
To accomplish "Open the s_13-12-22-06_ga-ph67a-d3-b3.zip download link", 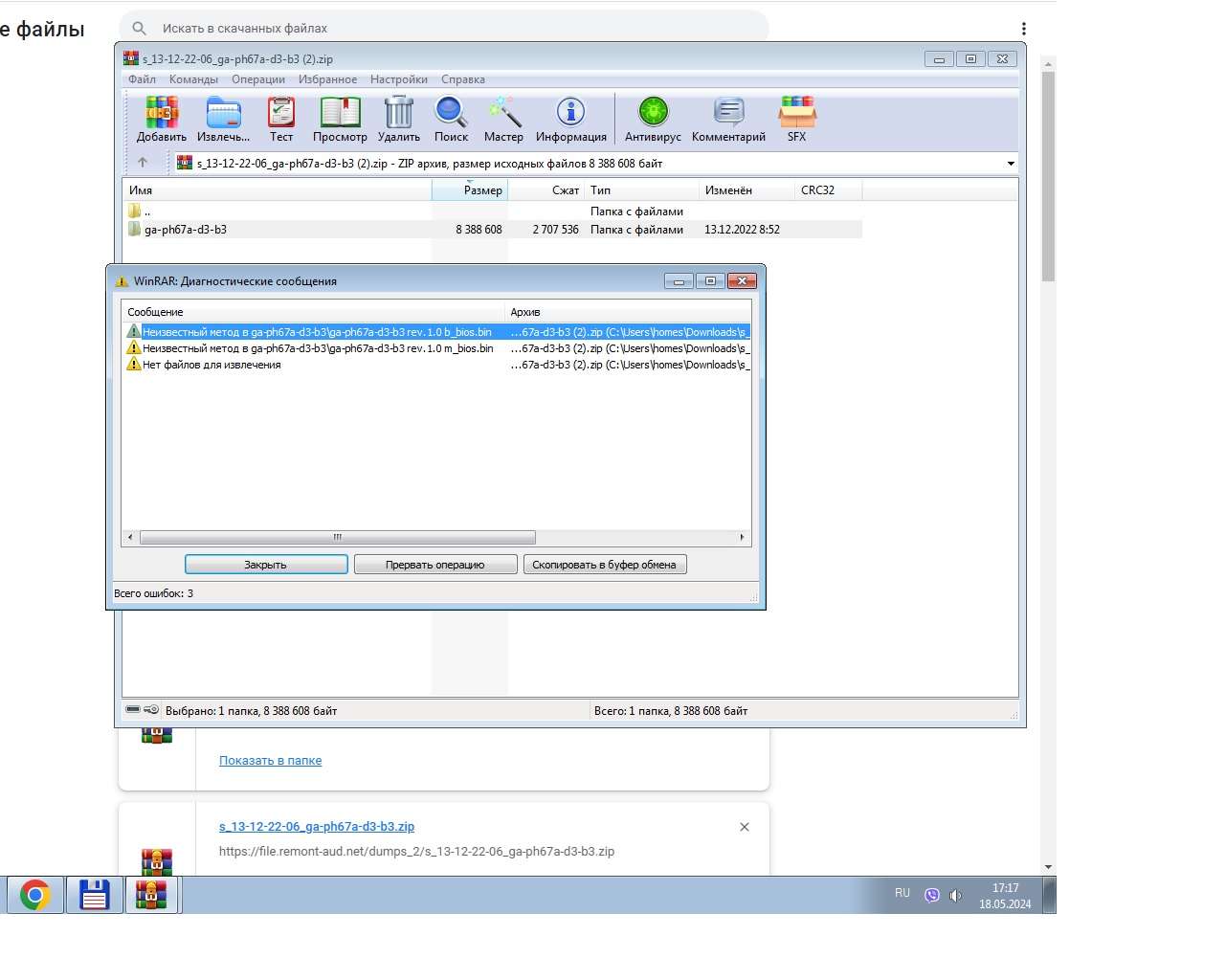I will [317, 827].
